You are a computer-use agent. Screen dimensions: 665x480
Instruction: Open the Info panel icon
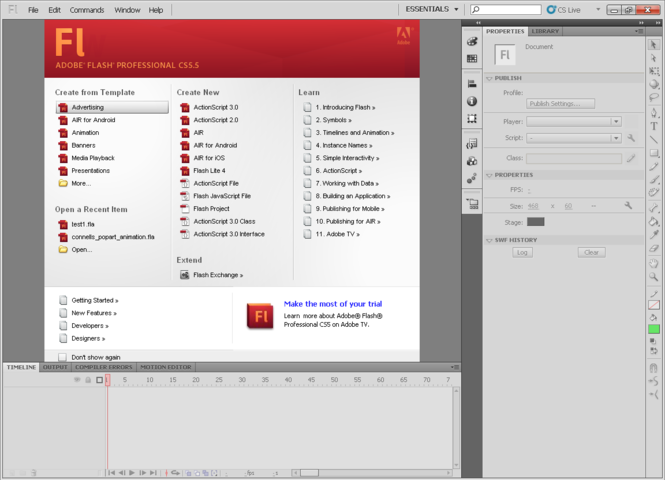point(472,101)
